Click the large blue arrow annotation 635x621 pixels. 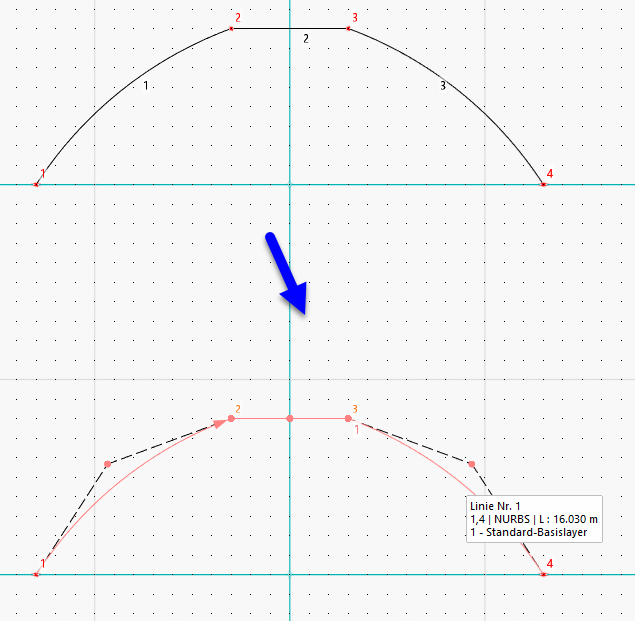click(x=287, y=274)
